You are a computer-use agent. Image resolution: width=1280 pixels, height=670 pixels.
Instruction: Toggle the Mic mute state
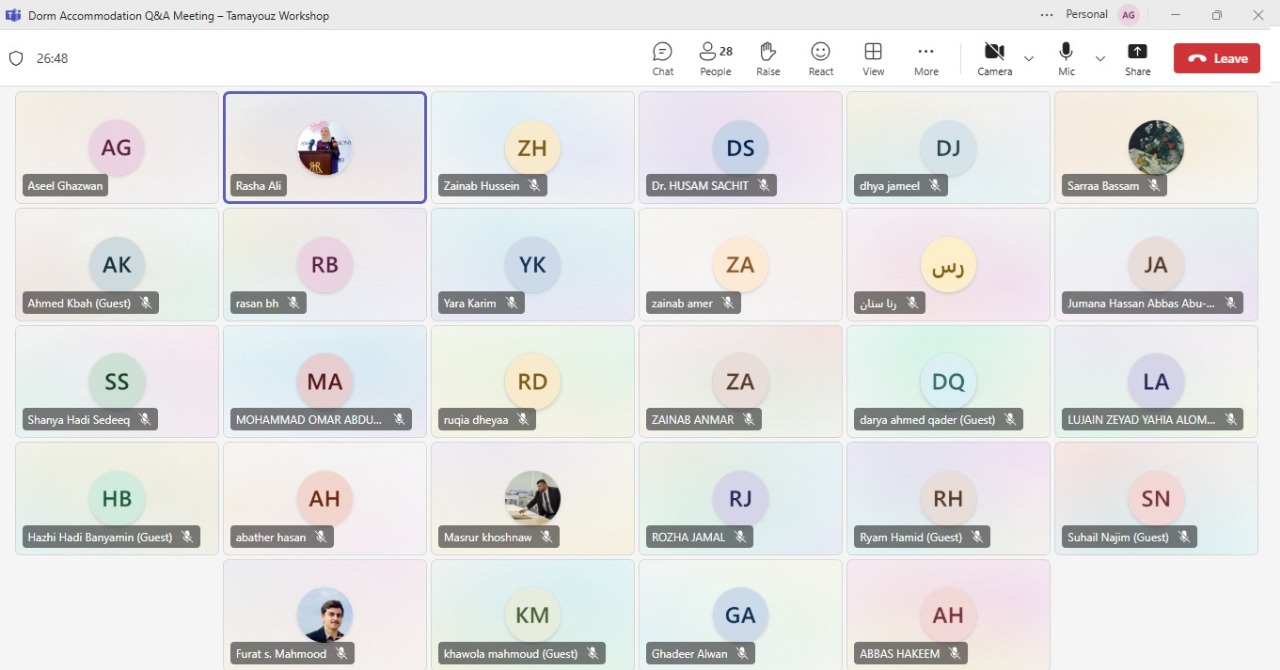point(1066,58)
